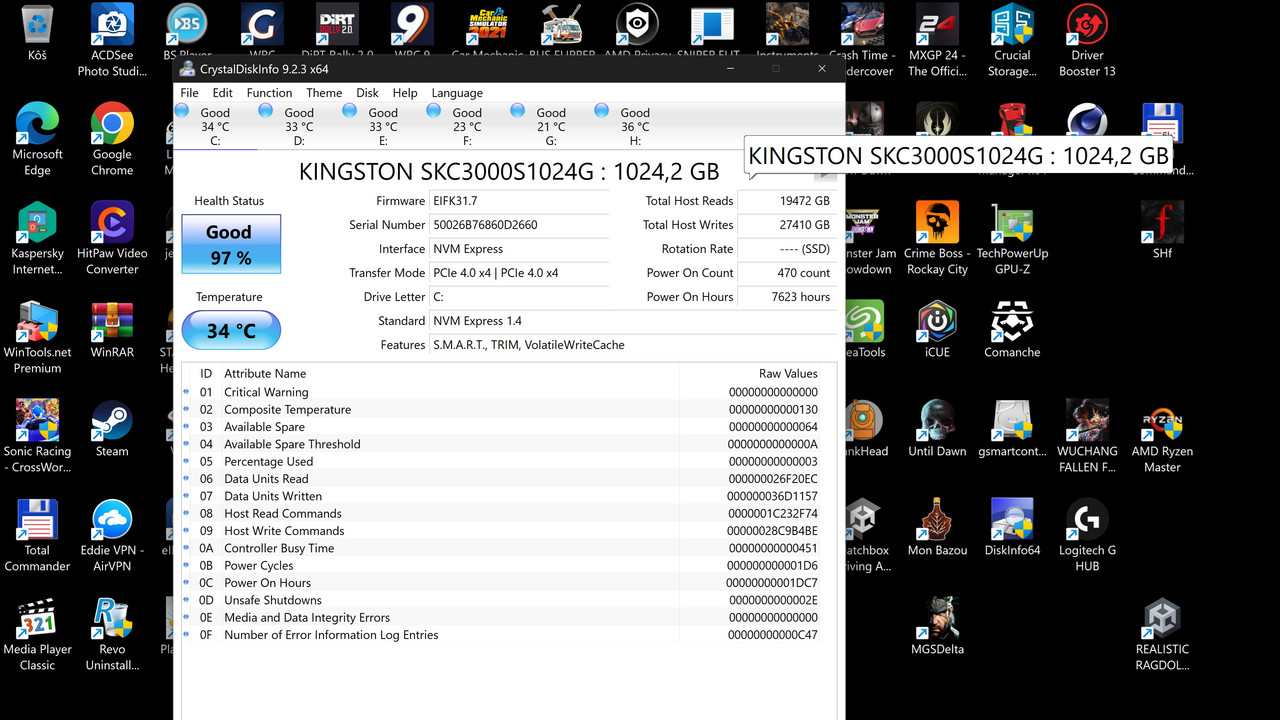This screenshot has width=1280, height=720.
Task: Open MGSDelta desktop shortcut
Action: [x=937, y=626]
